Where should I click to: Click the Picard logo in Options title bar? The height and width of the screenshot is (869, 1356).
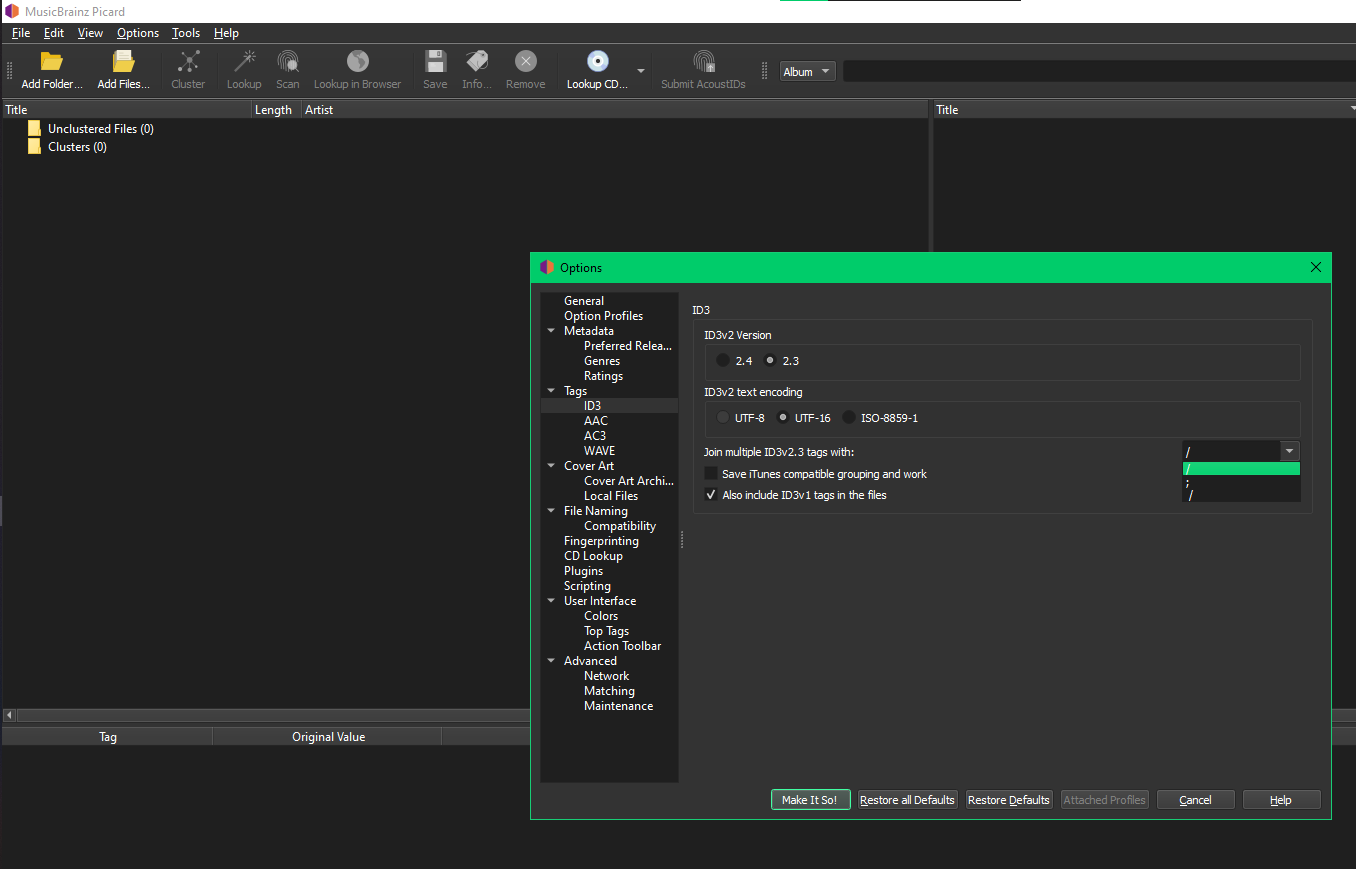pyautogui.click(x=546, y=267)
